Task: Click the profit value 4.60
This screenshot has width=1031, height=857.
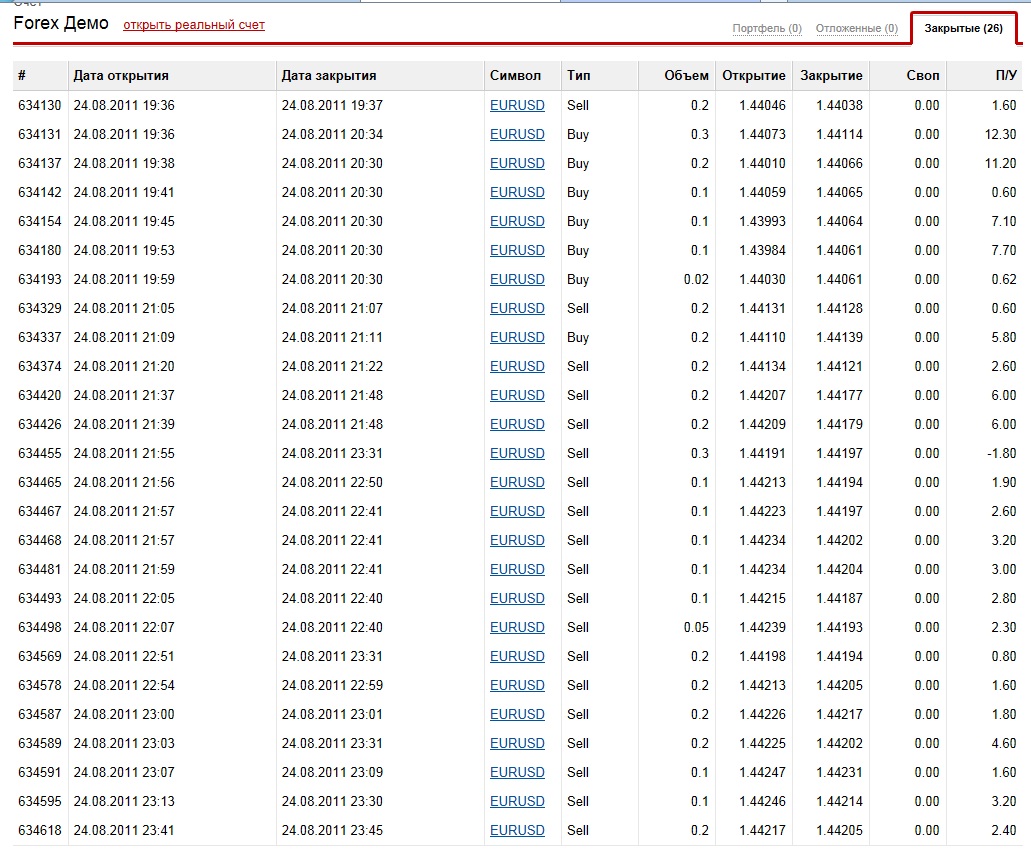Action: click(x=1004, y=743)
